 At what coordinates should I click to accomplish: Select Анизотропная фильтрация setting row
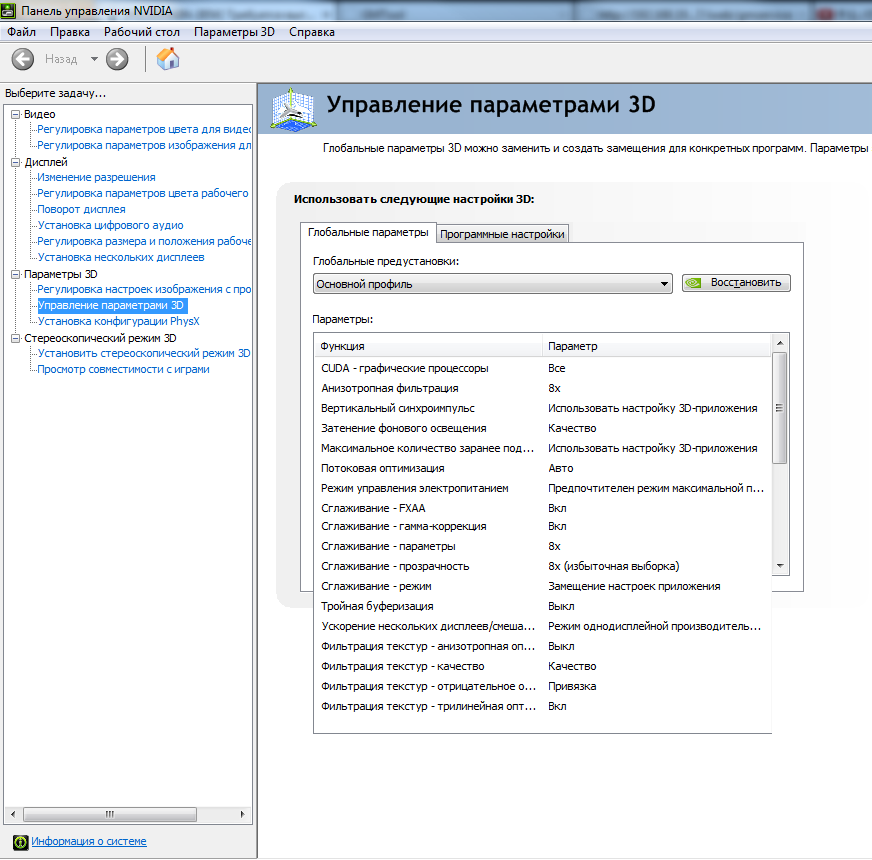point(543,388)
